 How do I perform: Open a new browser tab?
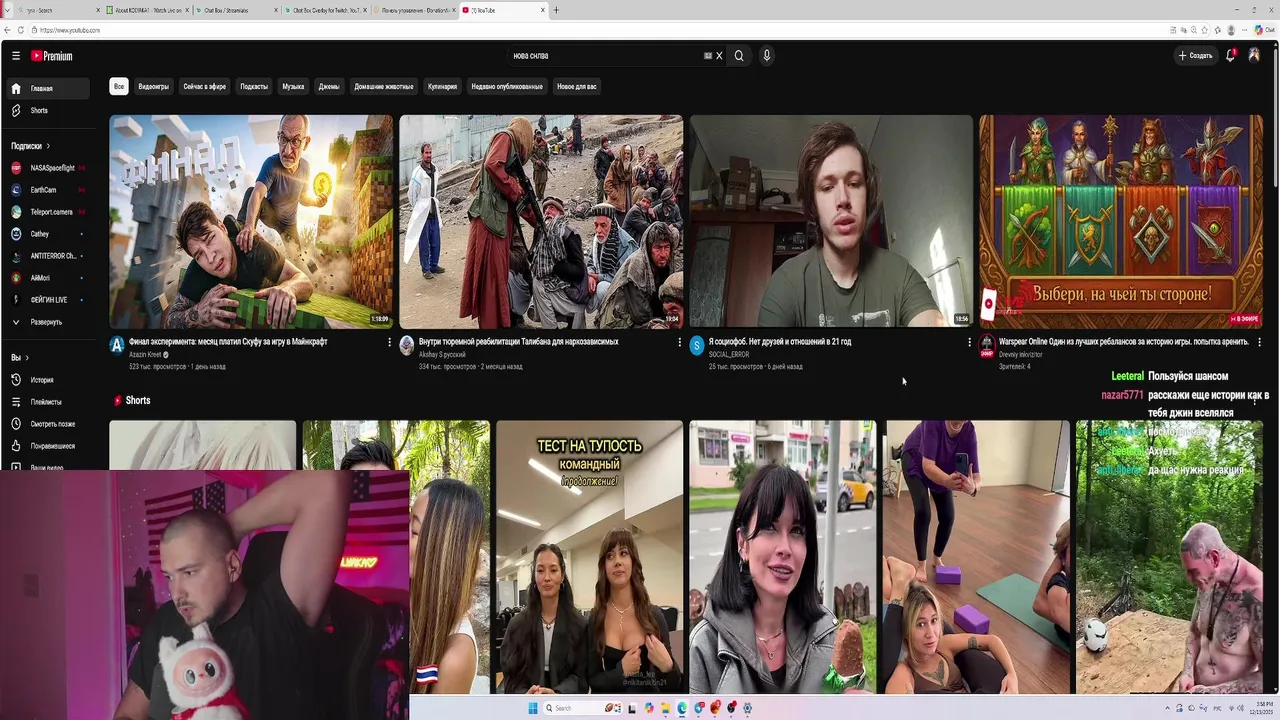point(556,10)
